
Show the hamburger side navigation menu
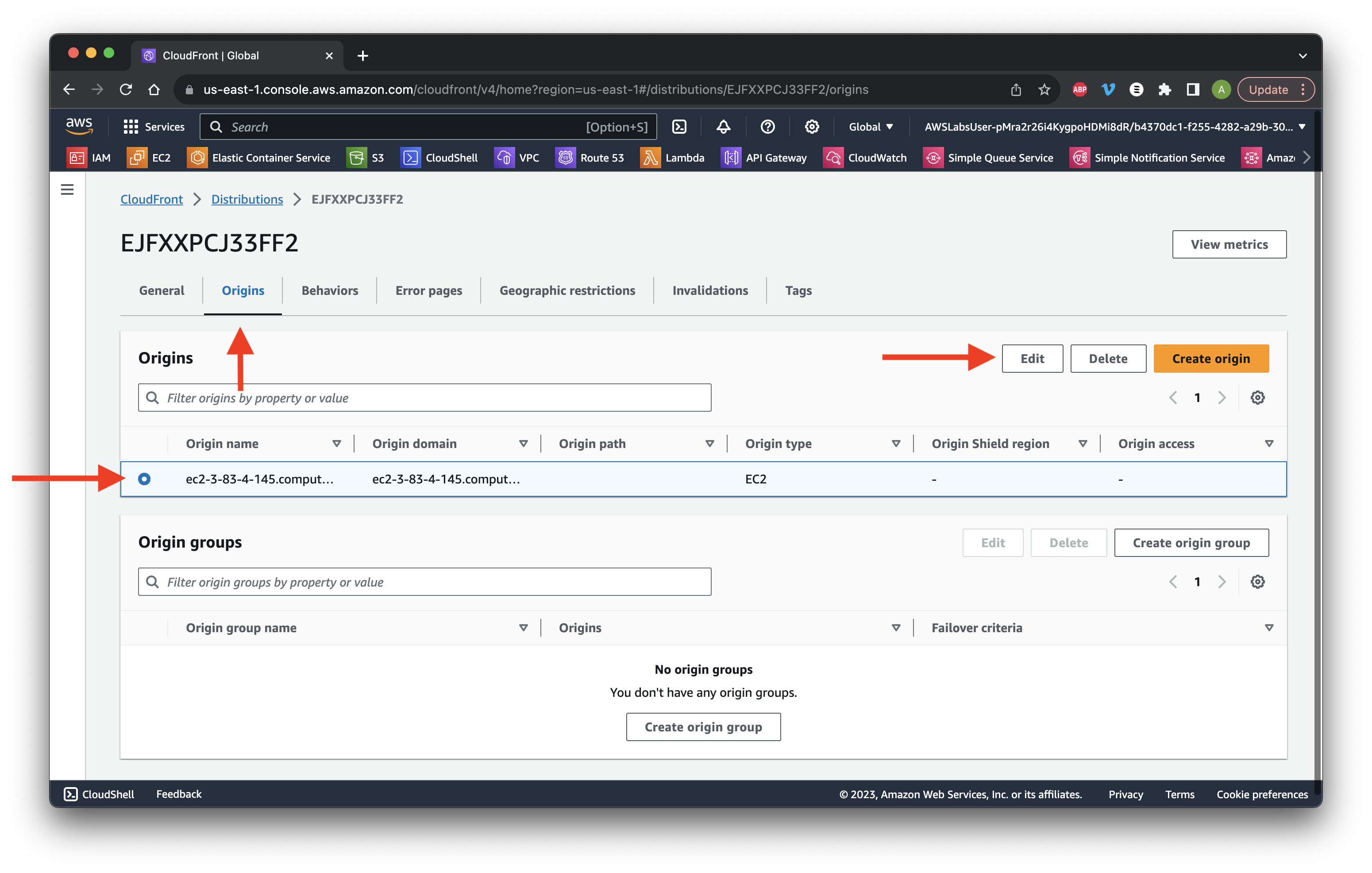click(67, 189)
